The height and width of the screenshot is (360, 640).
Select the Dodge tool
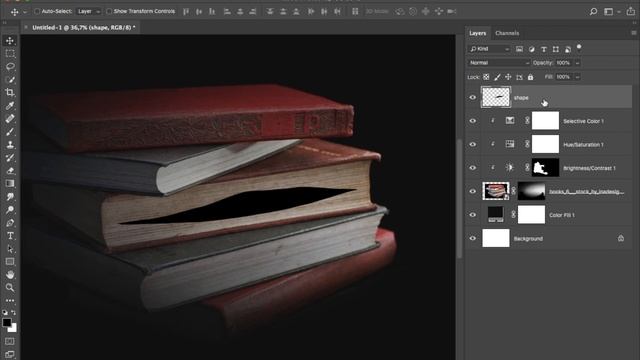point(10,210)
